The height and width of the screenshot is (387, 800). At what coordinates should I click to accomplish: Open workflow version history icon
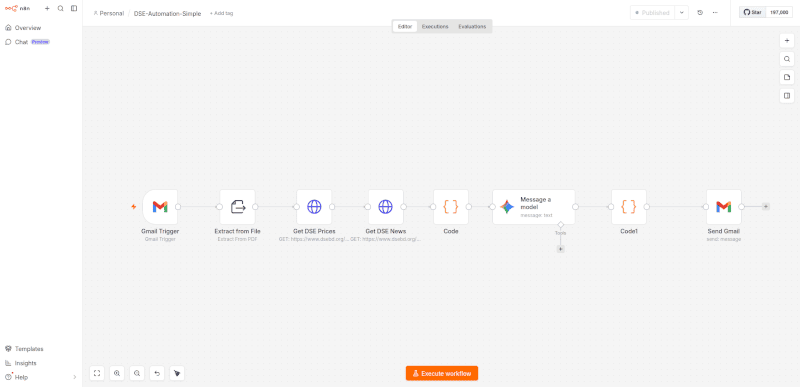tap(700, 13)
